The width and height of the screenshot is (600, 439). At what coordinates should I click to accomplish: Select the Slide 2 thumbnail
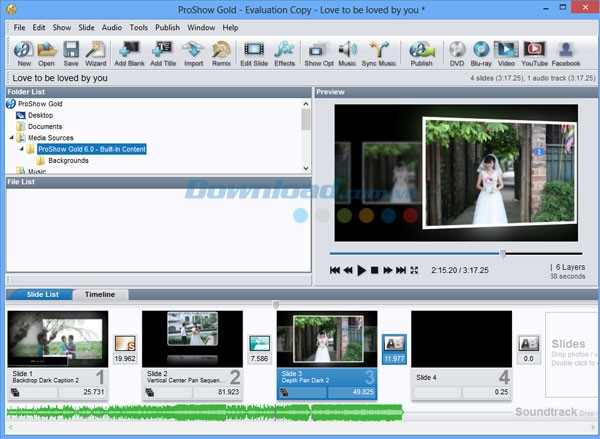pyautogui.click(x=192, y=339)
